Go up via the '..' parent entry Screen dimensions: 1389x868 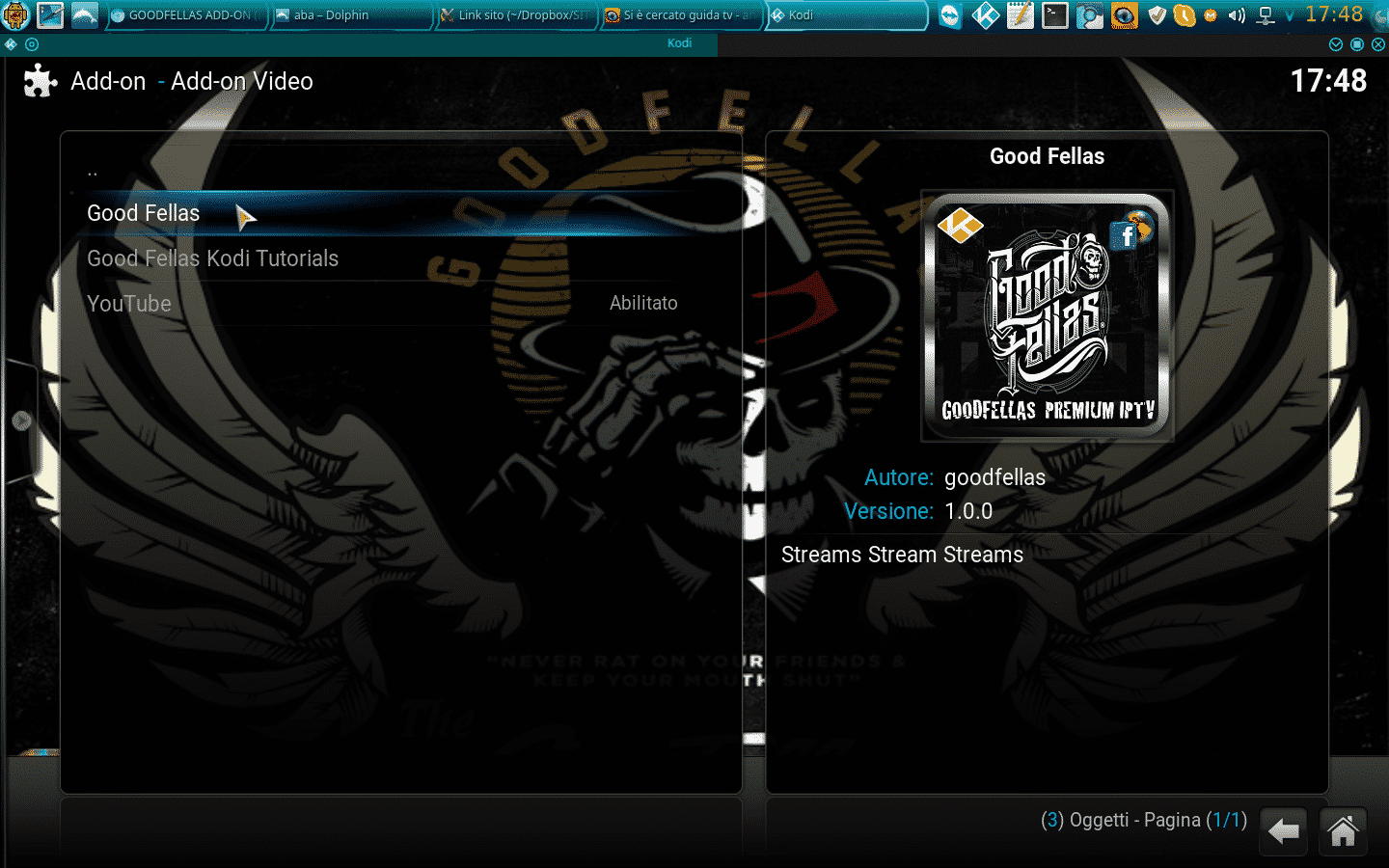tap(400, 170)
